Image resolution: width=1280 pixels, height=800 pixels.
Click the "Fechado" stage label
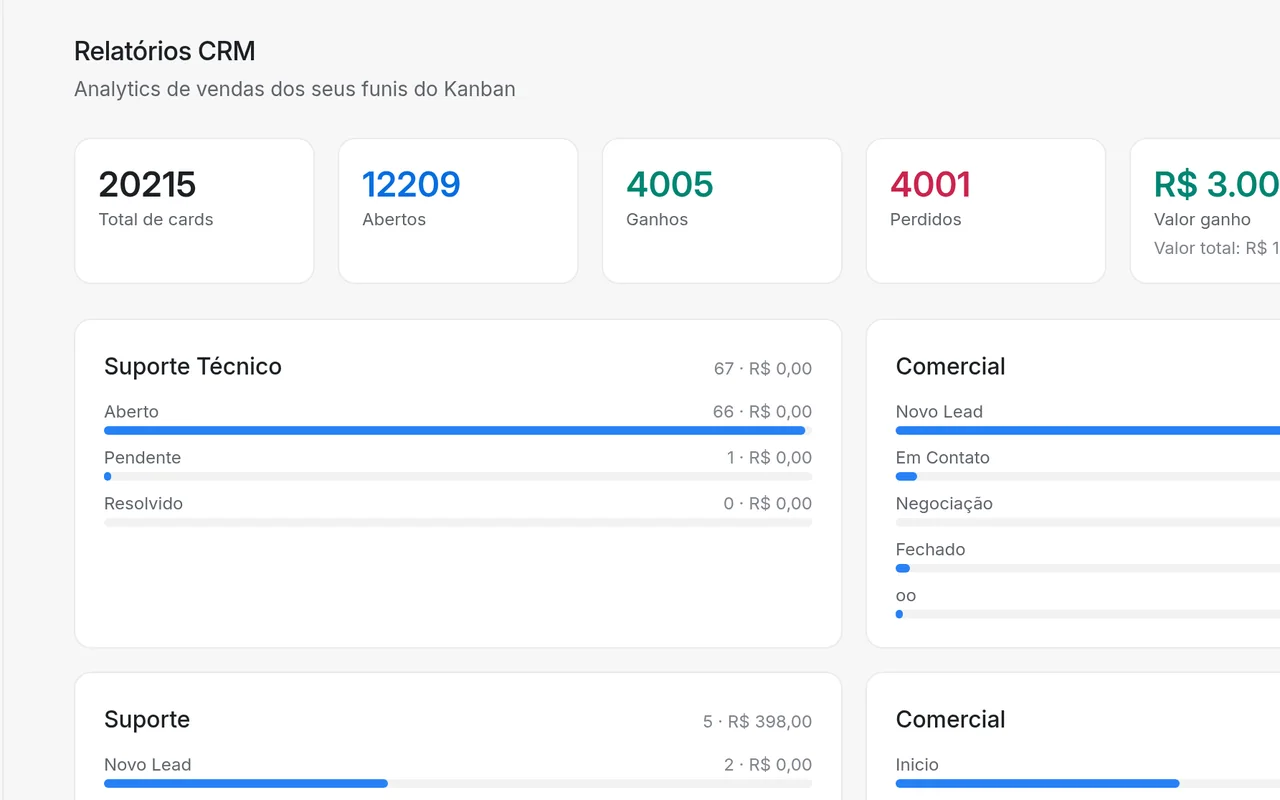click(930, 550)
